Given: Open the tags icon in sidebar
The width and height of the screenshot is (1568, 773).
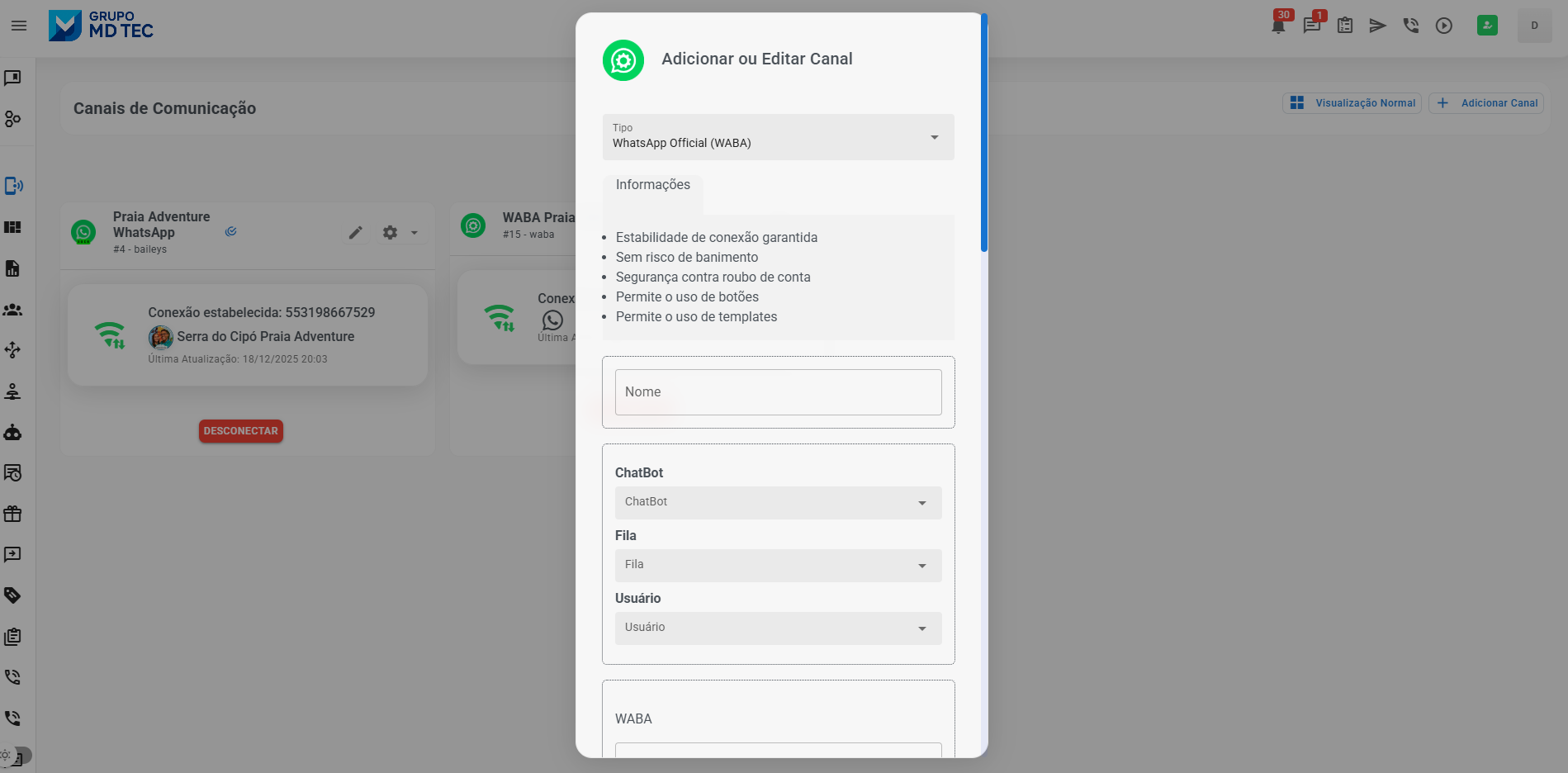Looking at the screenshot, I should [x=12, y=595].
